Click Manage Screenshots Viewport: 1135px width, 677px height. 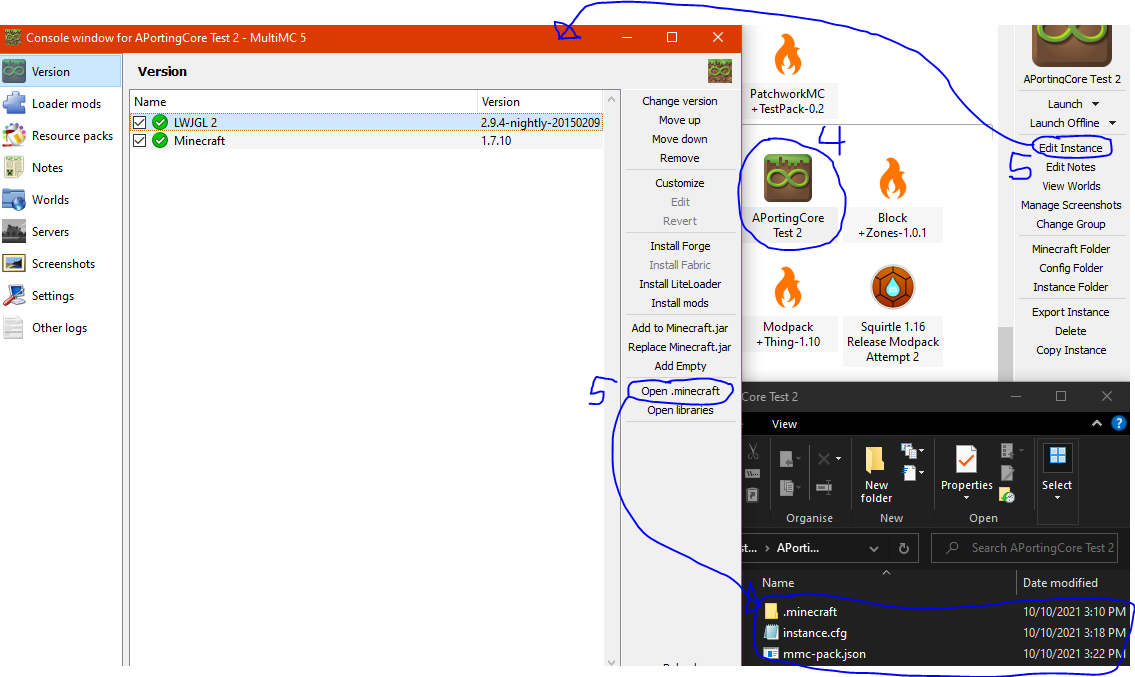[x=1071, y=205]
